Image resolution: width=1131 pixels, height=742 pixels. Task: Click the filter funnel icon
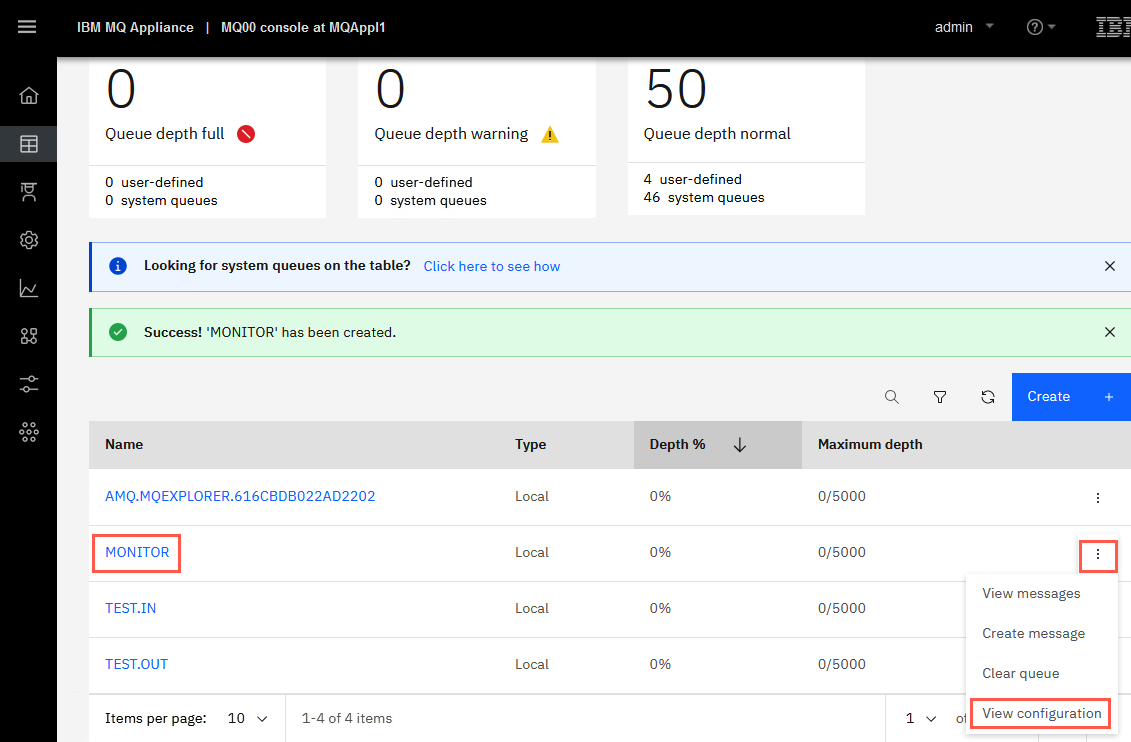coord(940,397)
